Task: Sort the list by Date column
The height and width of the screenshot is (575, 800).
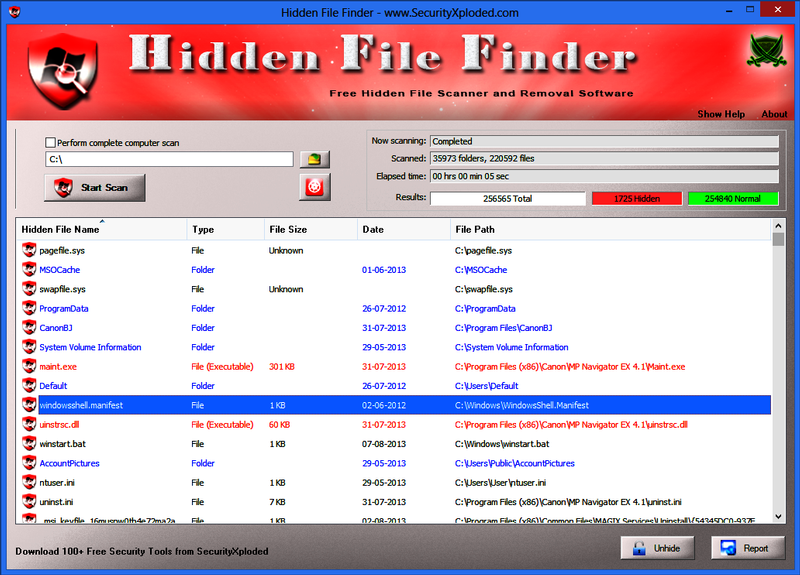Action: click(404, 230)
